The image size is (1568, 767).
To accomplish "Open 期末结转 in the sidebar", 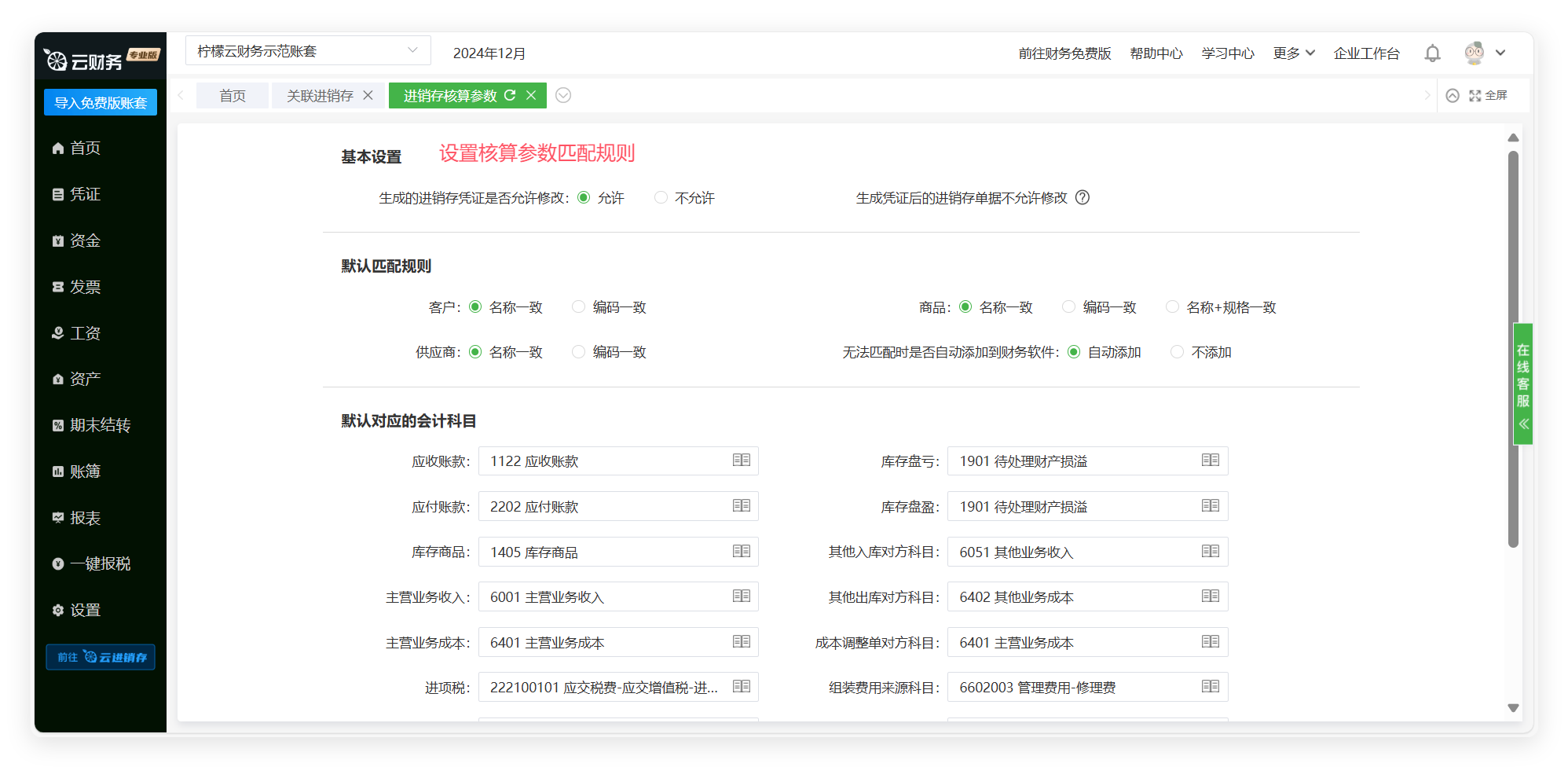I will pos(100,425).
